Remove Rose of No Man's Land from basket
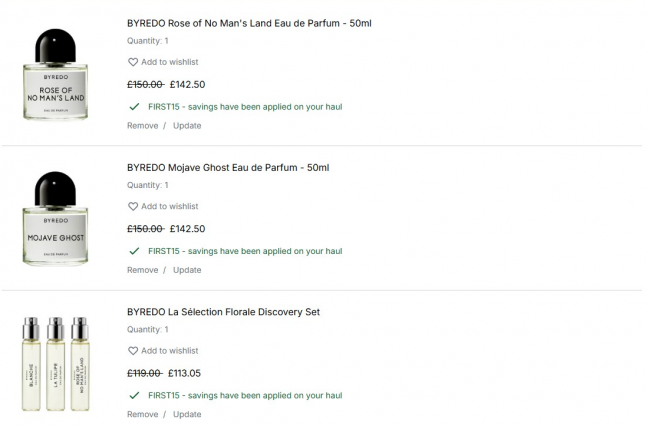The width and height of the screenshot is (649, 426). 142,126
